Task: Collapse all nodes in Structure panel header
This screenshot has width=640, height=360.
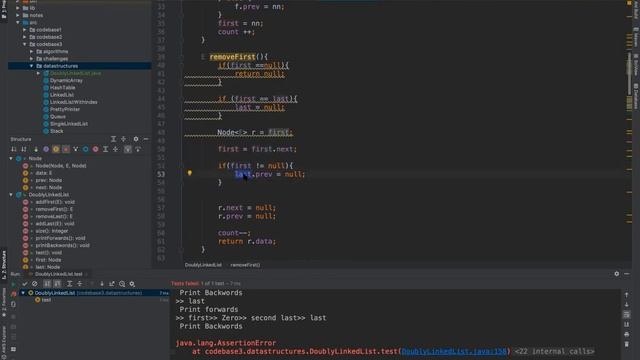Action: [123, 139]
